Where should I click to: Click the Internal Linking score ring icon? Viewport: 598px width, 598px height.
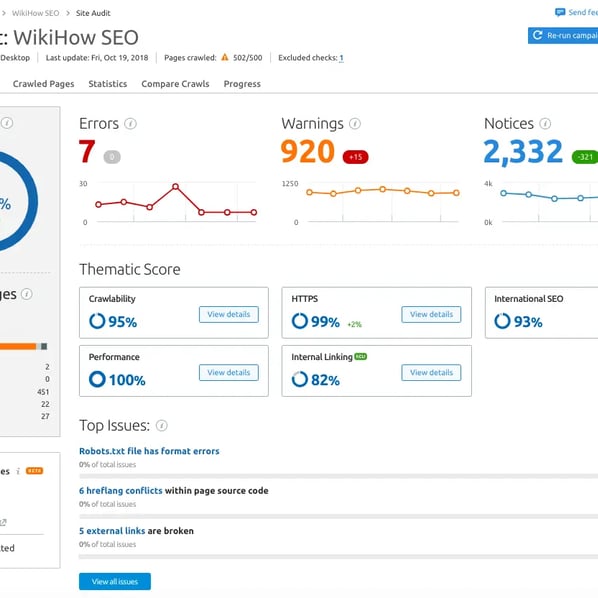coord(299,379)
